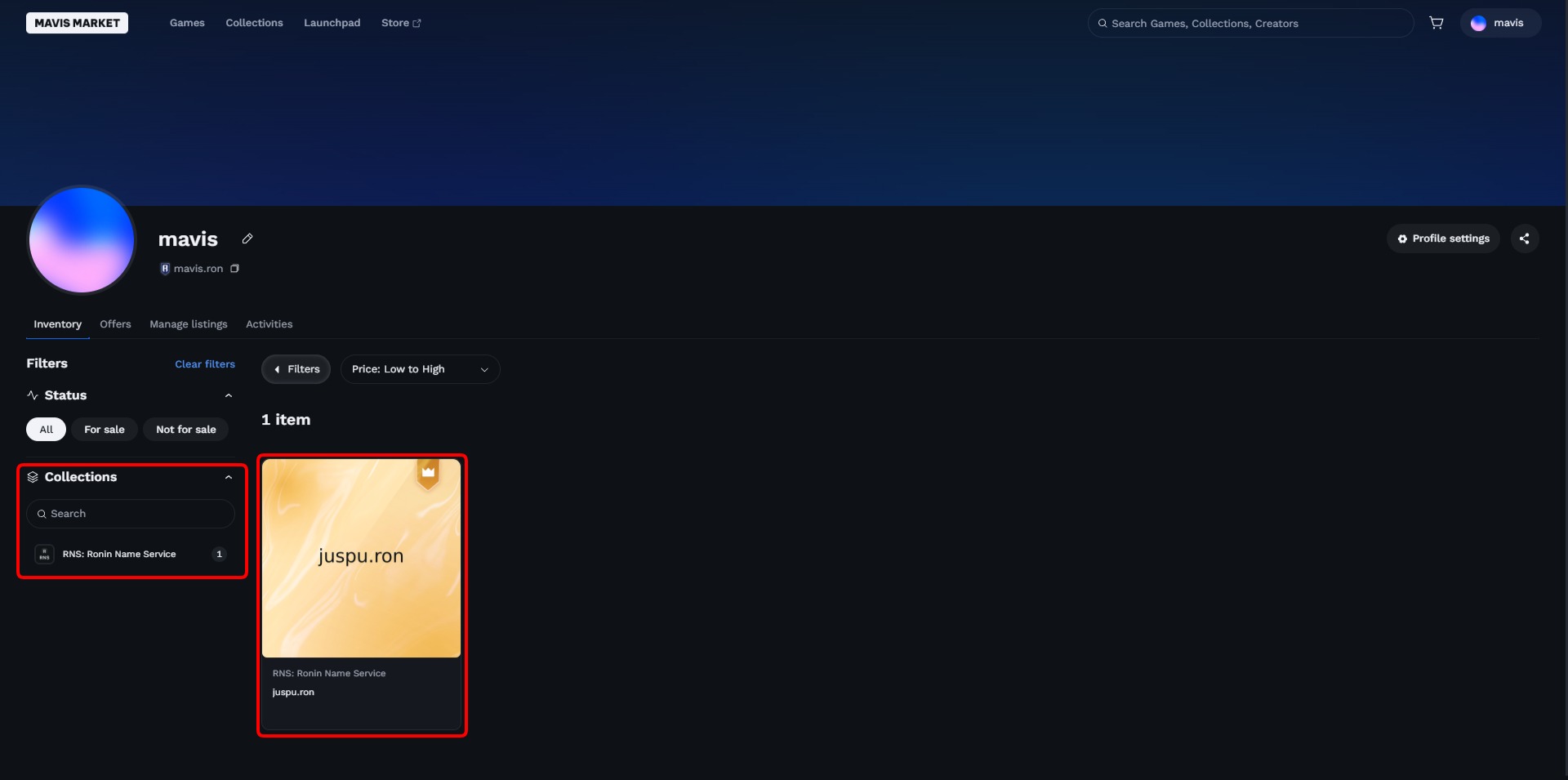
Task: Open the Collections nav menu
Action: pos(254,23)
